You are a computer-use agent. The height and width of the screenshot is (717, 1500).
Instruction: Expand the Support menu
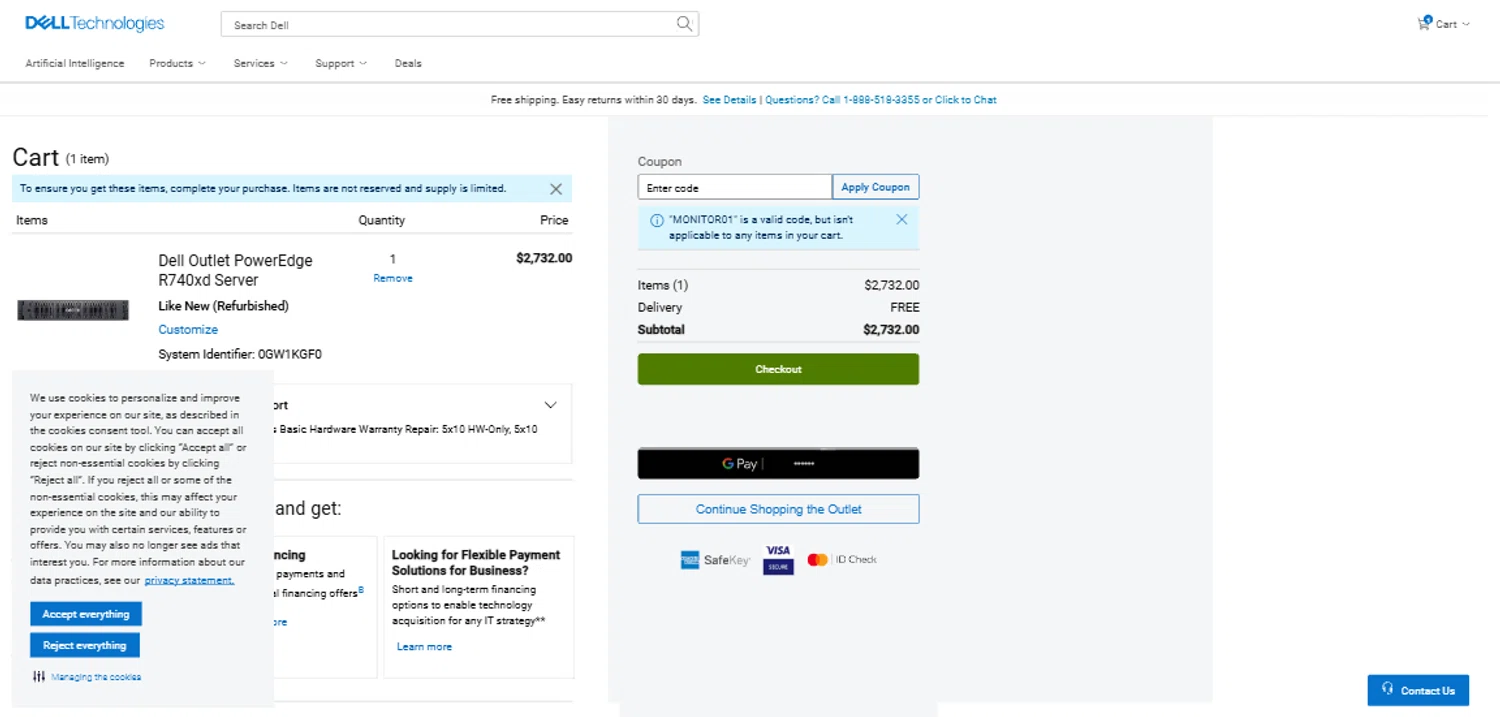pos(341,63)
